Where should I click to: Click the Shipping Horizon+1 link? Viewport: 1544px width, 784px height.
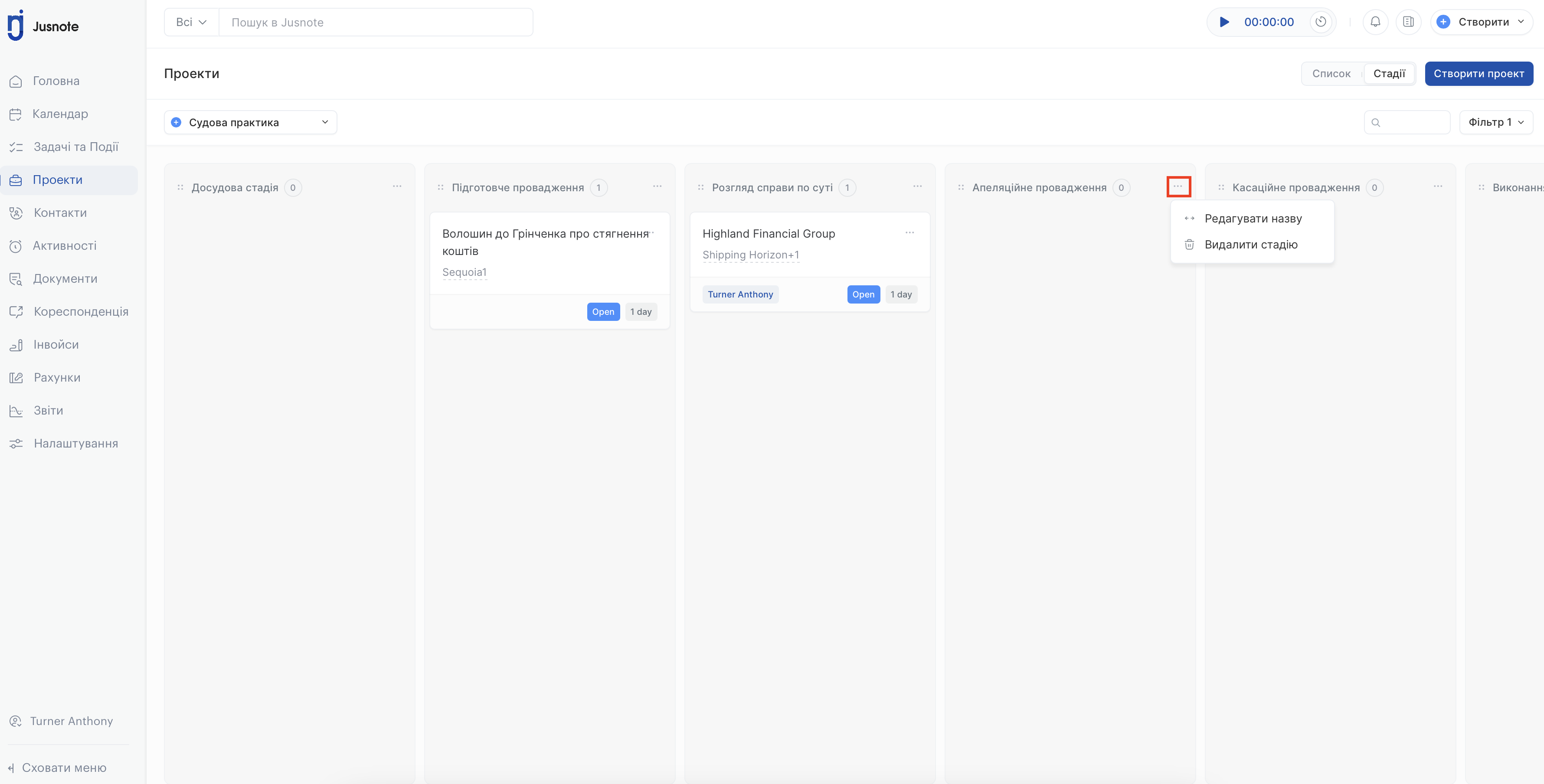(750, 255)
